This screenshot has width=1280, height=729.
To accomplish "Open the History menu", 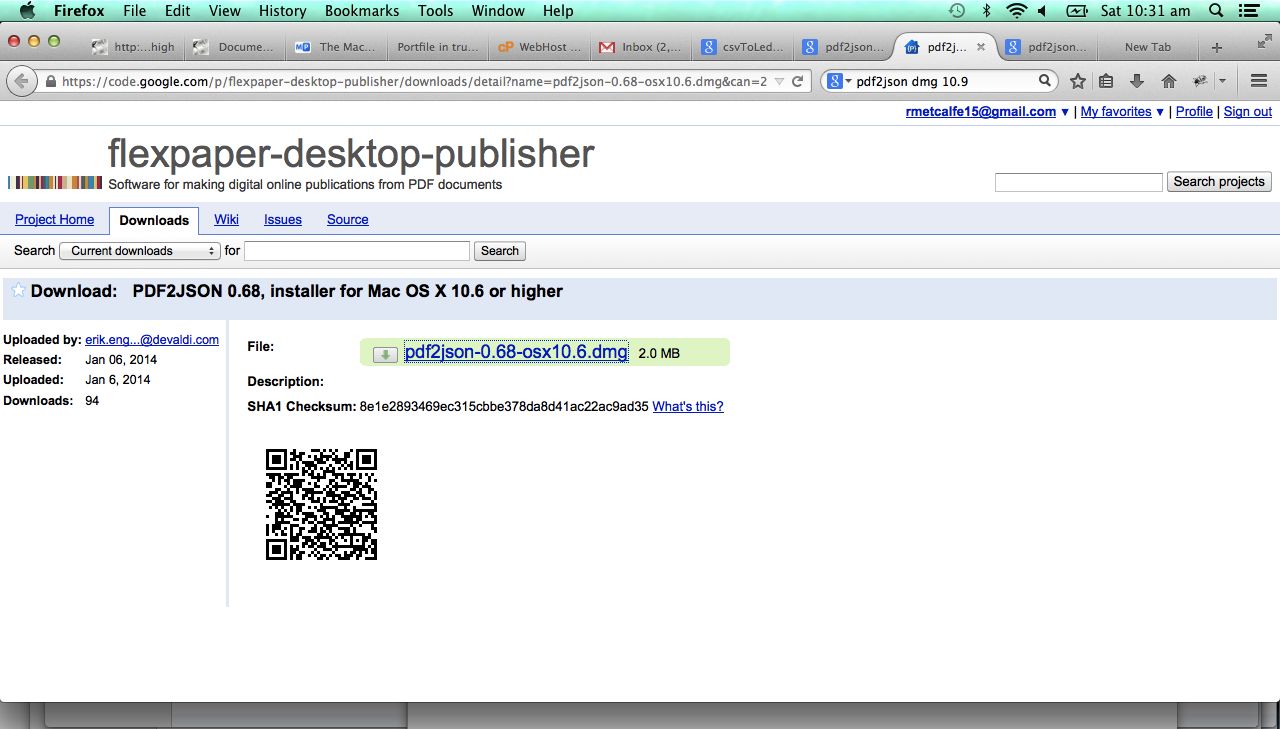I will (x=282, y=11).
